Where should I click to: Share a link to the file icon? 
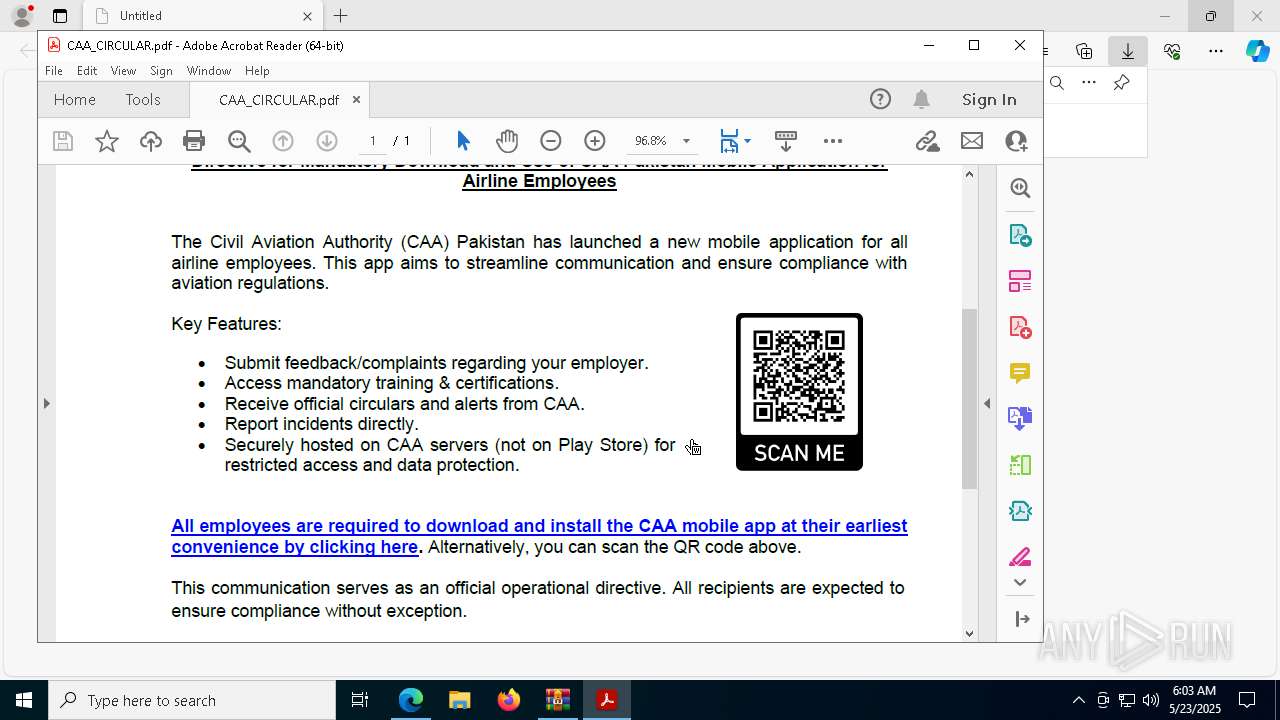(x=928, y=141)
